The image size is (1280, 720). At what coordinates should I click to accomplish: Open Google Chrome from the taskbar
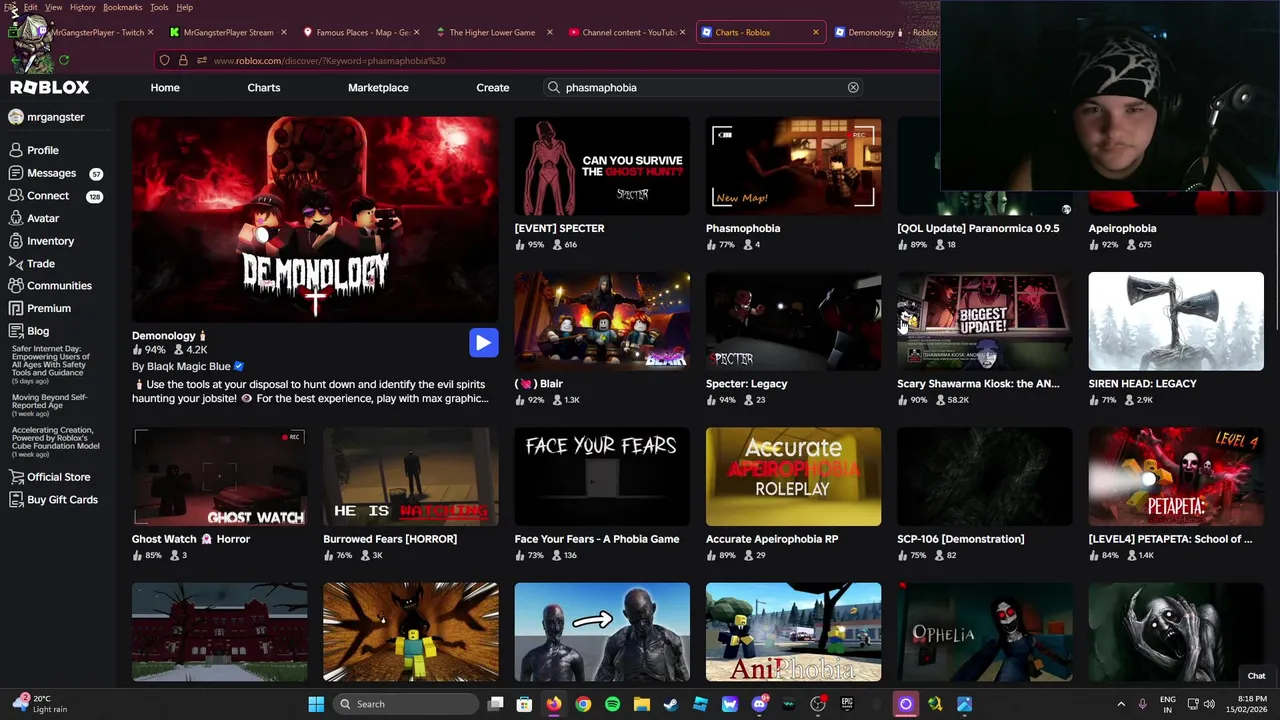click(583, 704)
